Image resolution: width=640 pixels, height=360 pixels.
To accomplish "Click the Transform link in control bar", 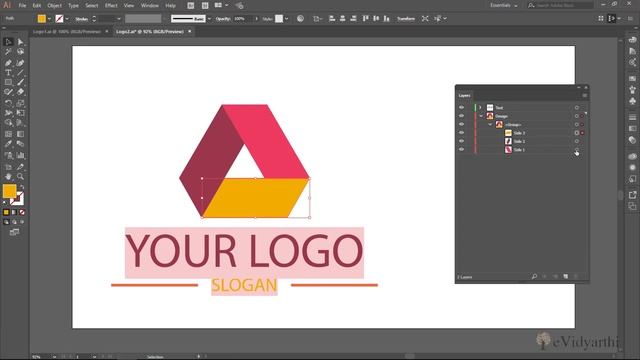I will pos(406,19).
